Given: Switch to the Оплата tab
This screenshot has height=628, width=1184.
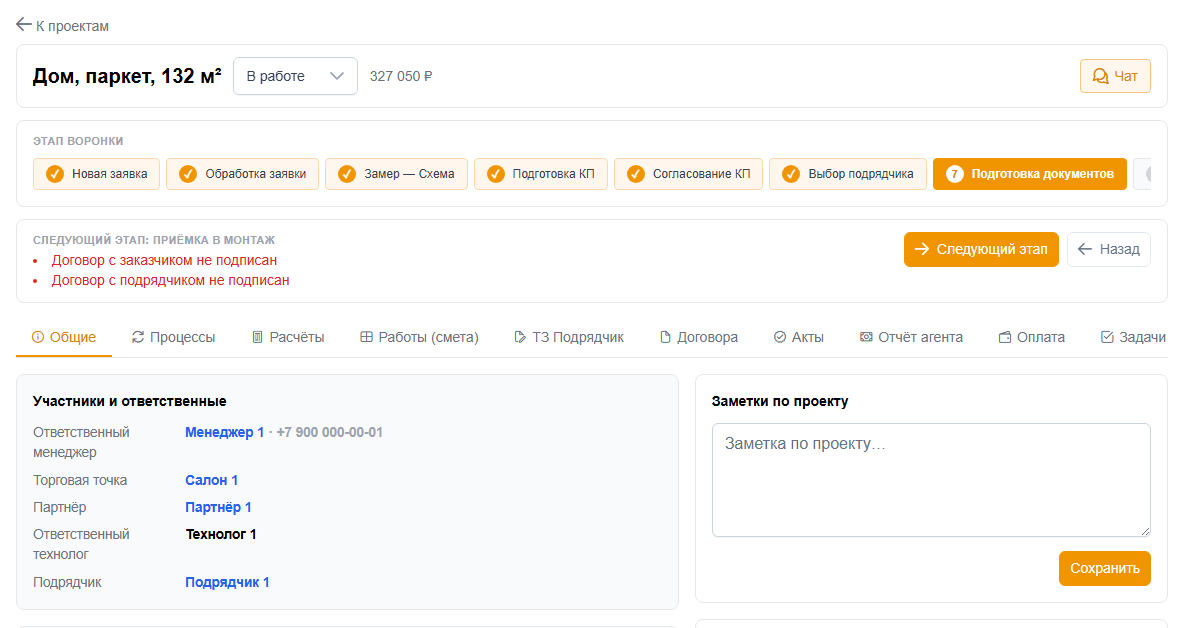Looking at the screenshot, I should click(1031, 337).
